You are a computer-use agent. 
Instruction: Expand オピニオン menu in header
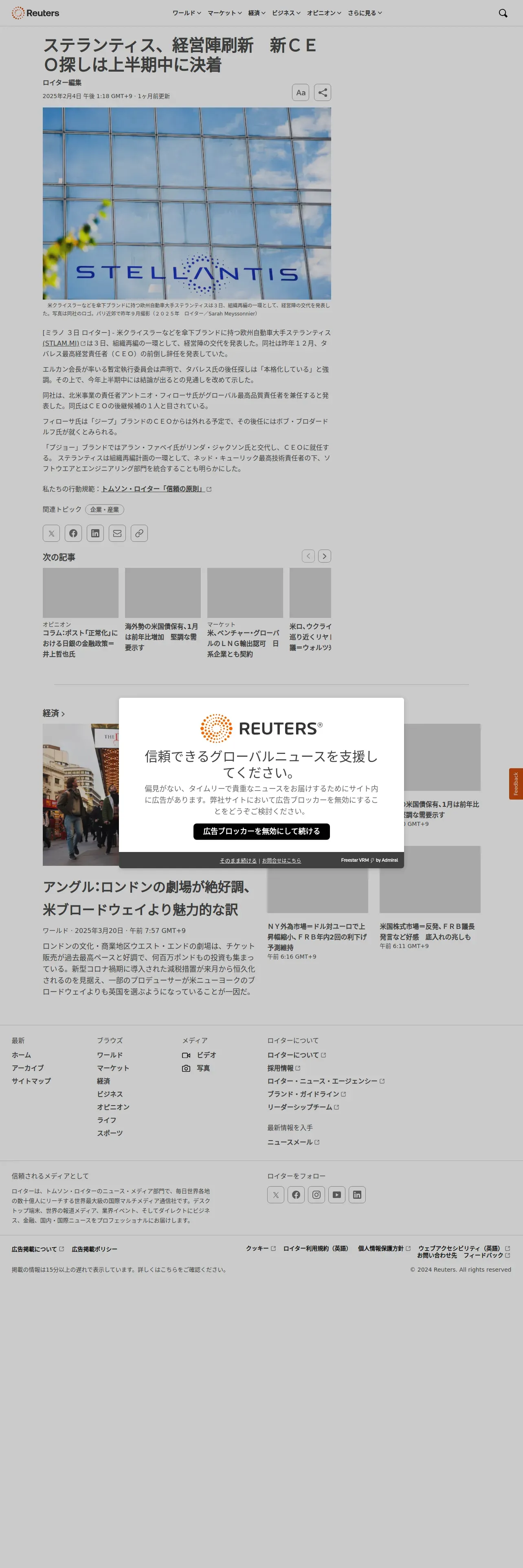pos(324,13)
